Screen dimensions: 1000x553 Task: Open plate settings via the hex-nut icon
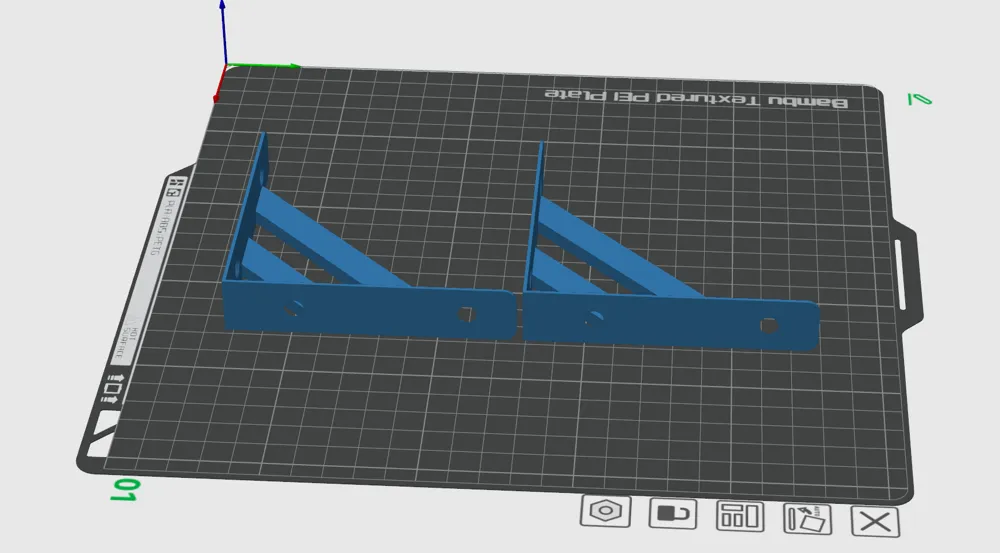click(606, 511)
